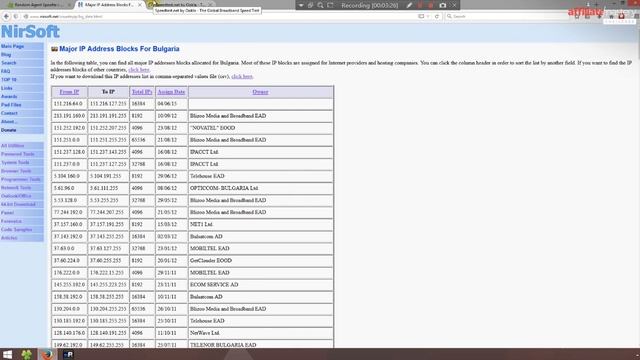Select the Telehouse EAD cell dated 29/06/12

pos(261,176)
